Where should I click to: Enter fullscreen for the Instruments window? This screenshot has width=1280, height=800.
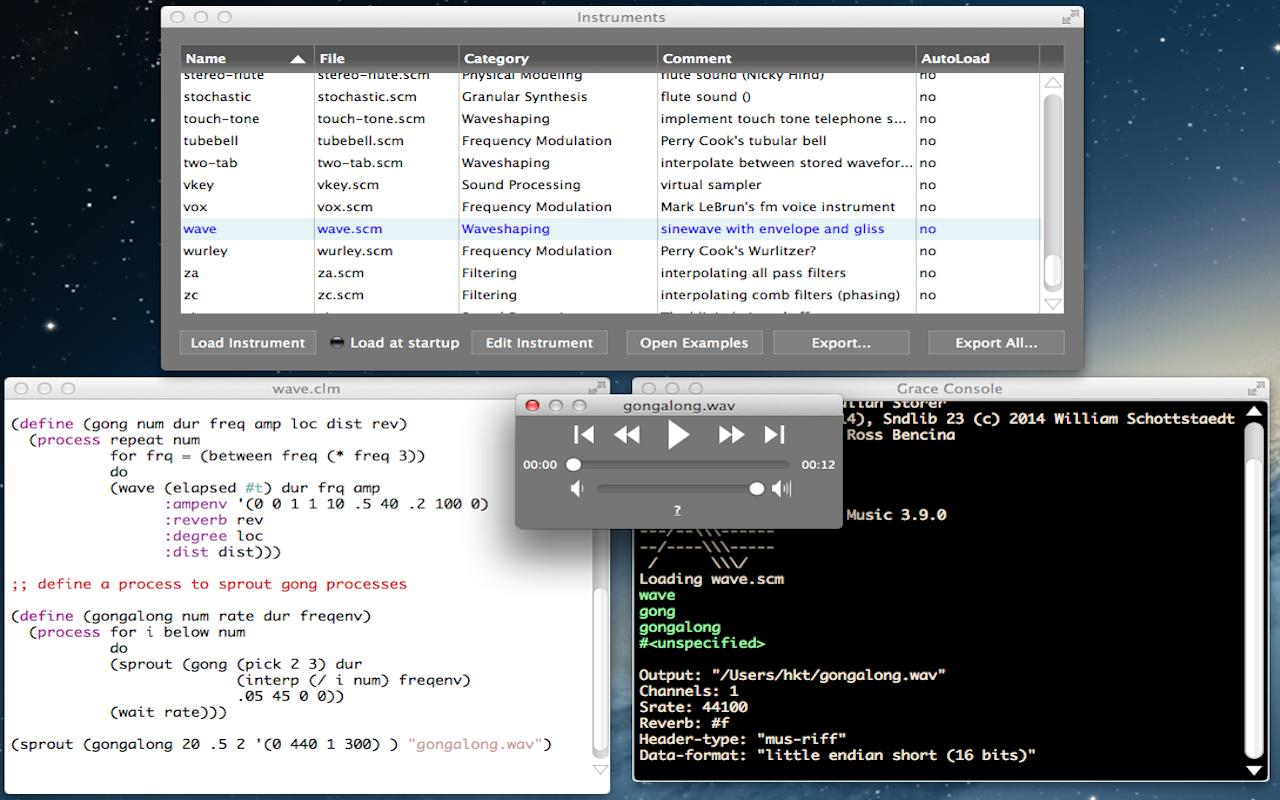tap(1070, 17)
